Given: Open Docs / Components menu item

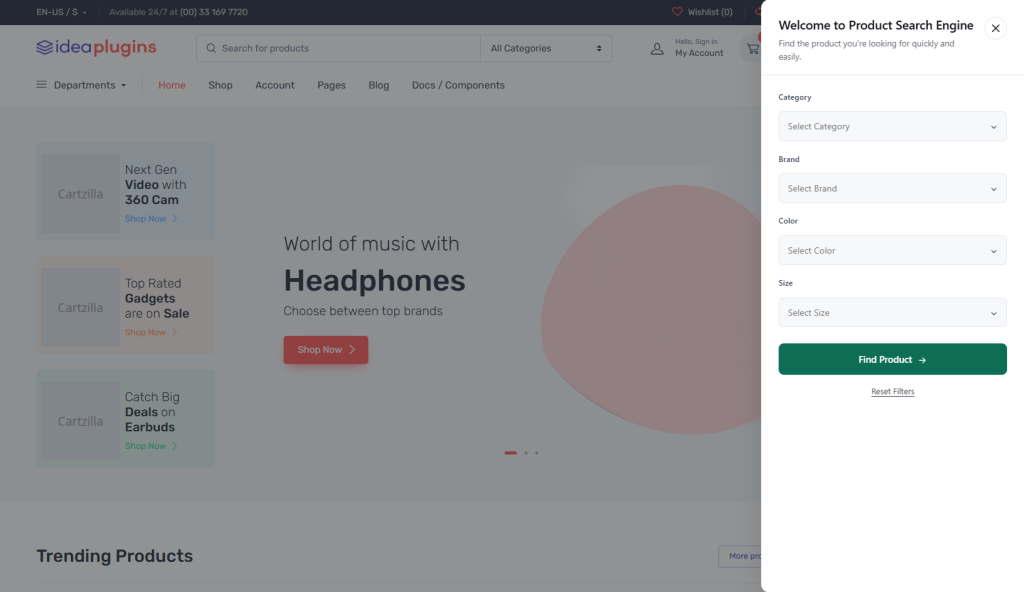Looking at the screenshot, I should point(458,85).
